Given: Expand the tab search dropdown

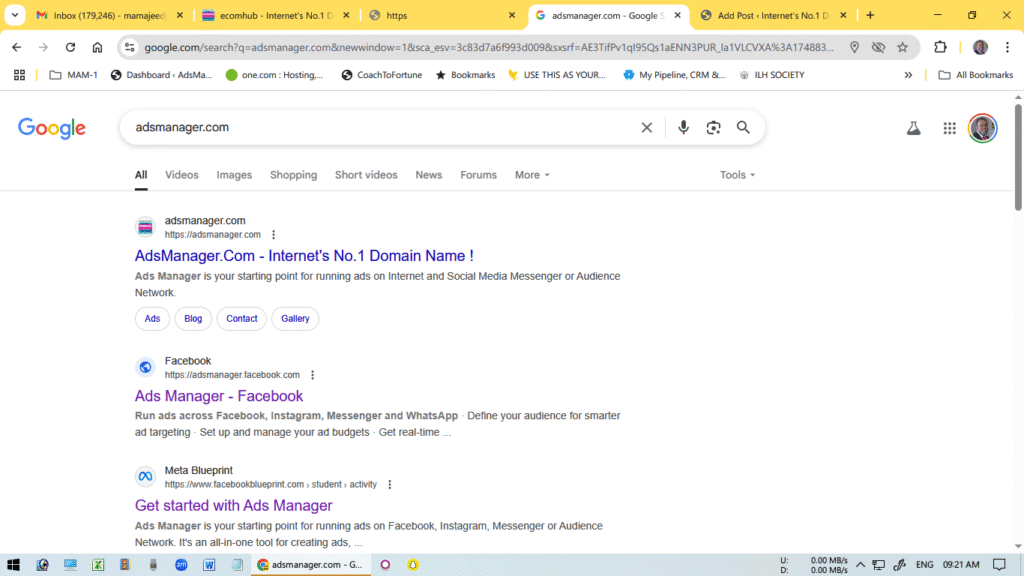Looking at the screenshot, I should click(14, 15).
